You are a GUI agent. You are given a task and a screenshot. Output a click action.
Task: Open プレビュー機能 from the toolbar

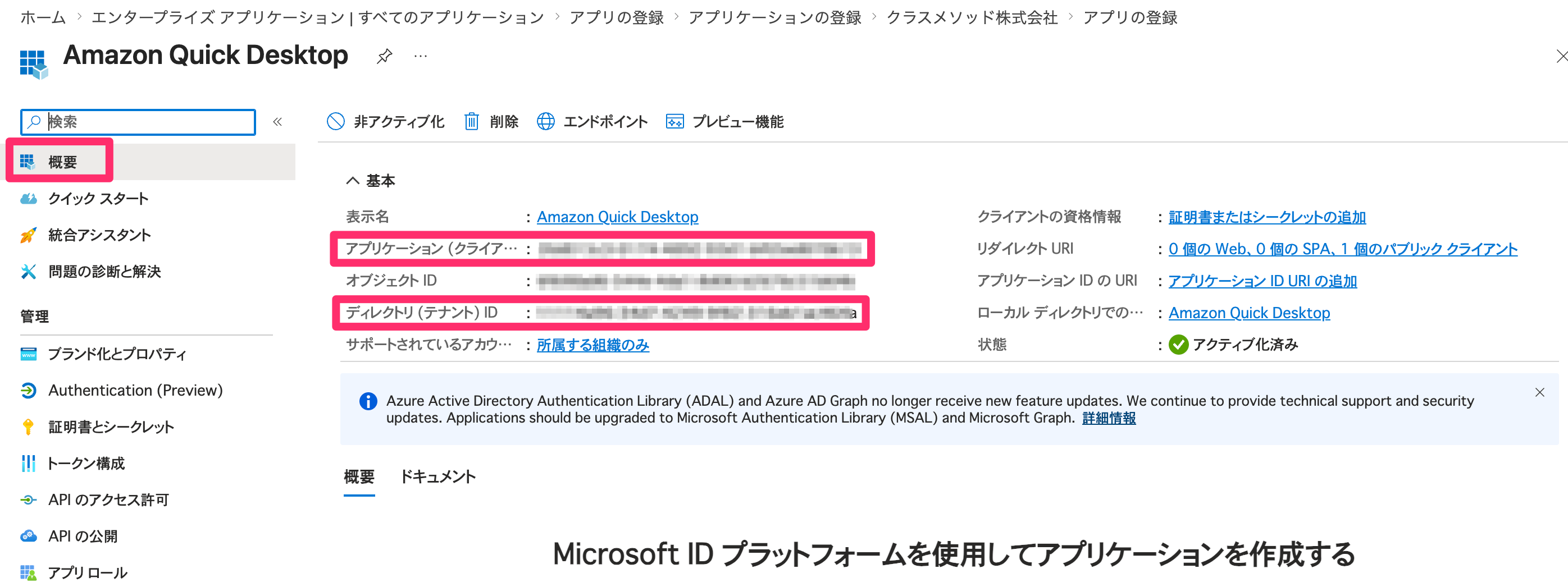(x=724, y=122)
